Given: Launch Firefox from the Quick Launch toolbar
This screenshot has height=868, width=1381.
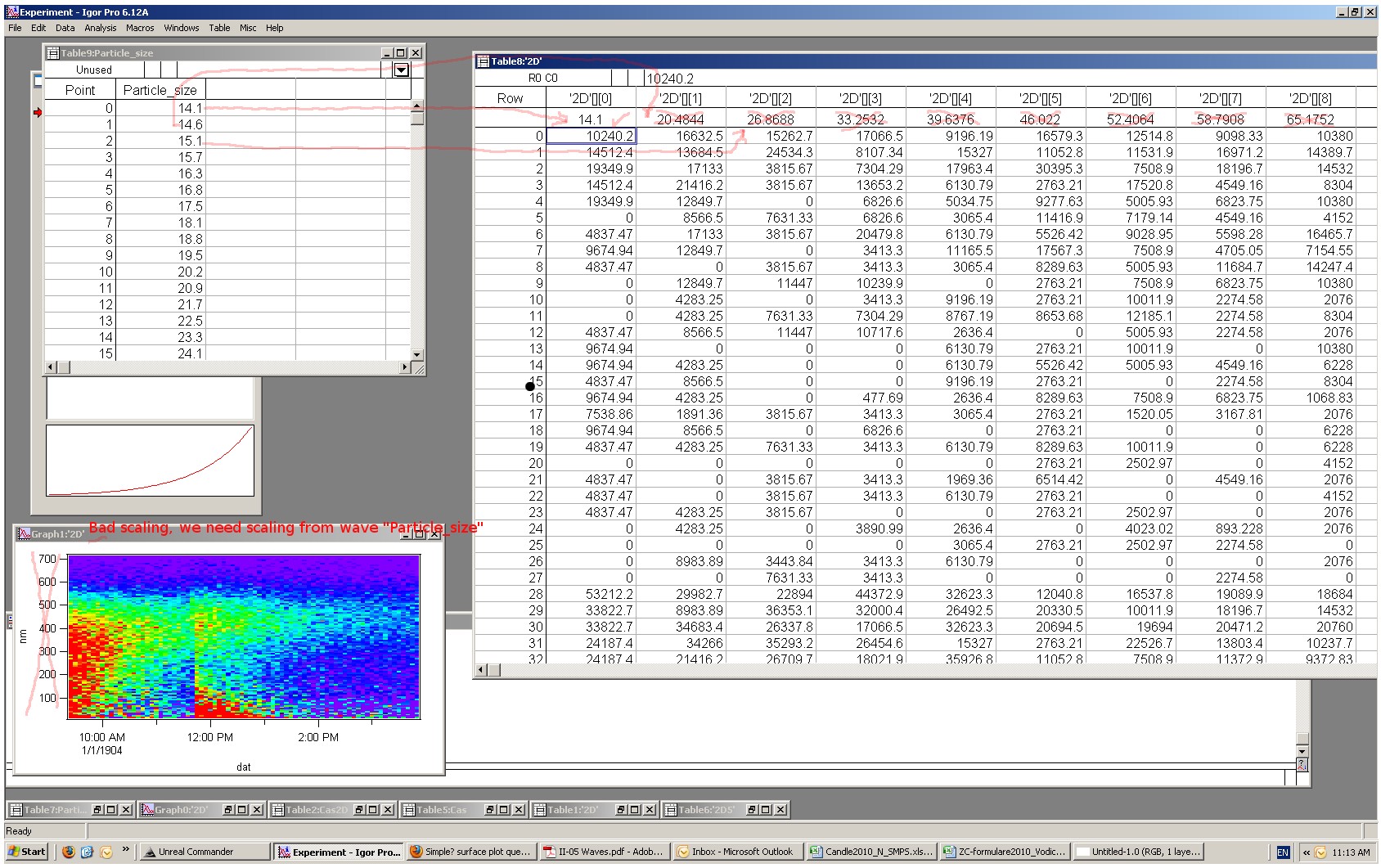Looking at the screenshot, I should [x=69, y=852].
